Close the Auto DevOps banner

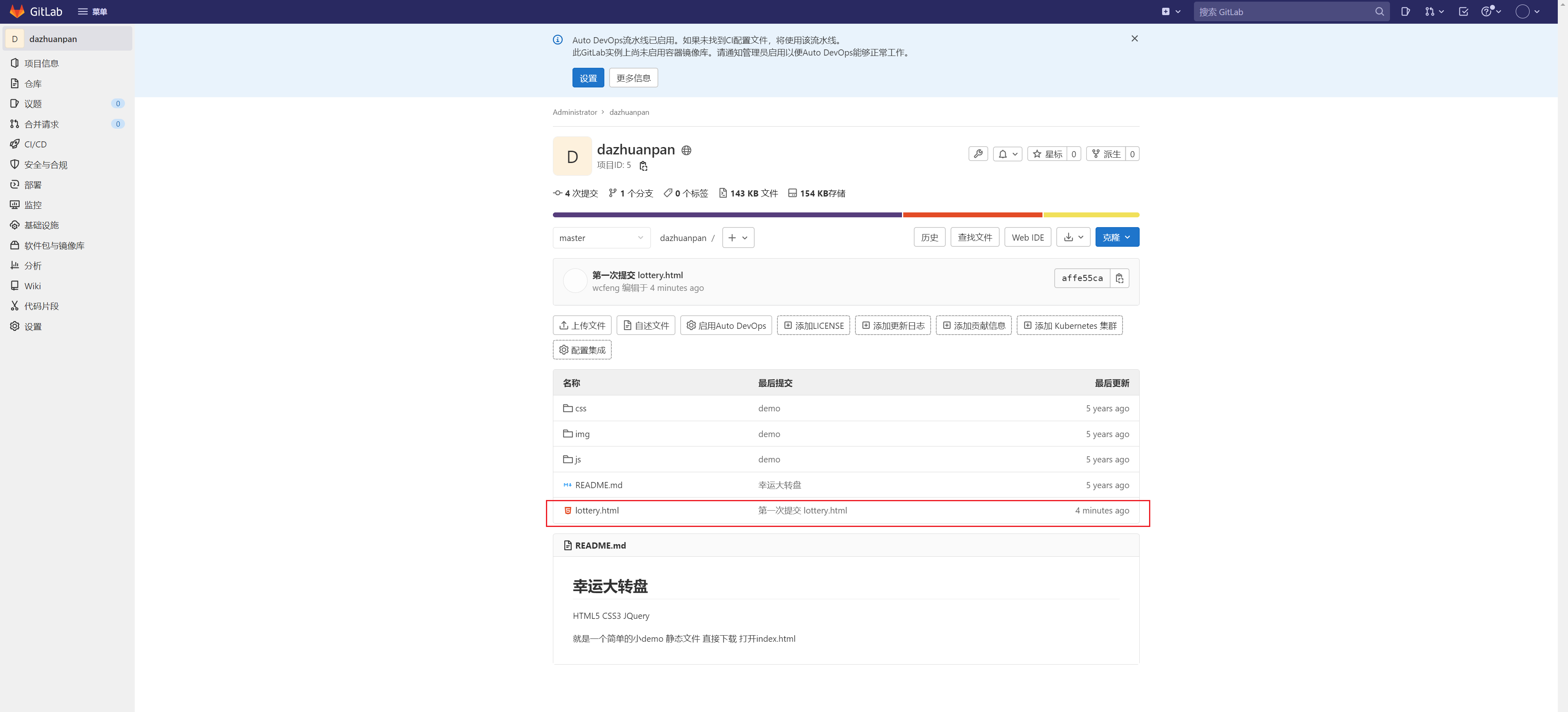1134,38
